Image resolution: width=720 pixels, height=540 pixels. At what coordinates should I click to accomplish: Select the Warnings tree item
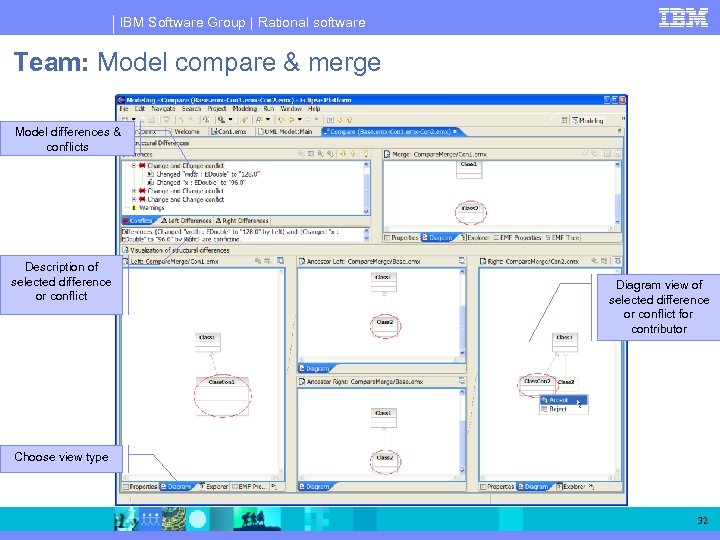click(148, 208)
